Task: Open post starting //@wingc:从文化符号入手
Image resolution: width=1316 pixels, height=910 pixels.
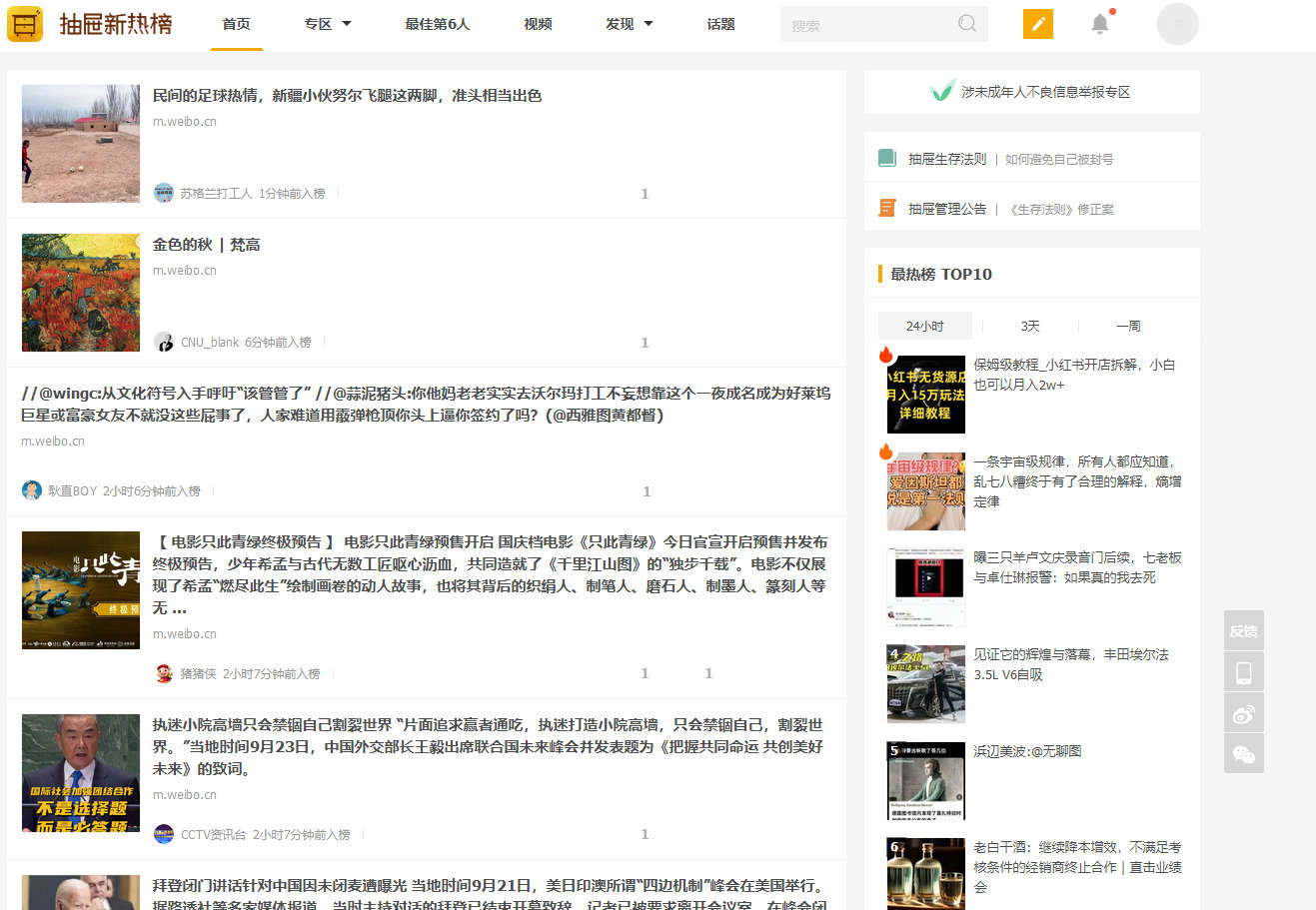Action: [426, 405]
